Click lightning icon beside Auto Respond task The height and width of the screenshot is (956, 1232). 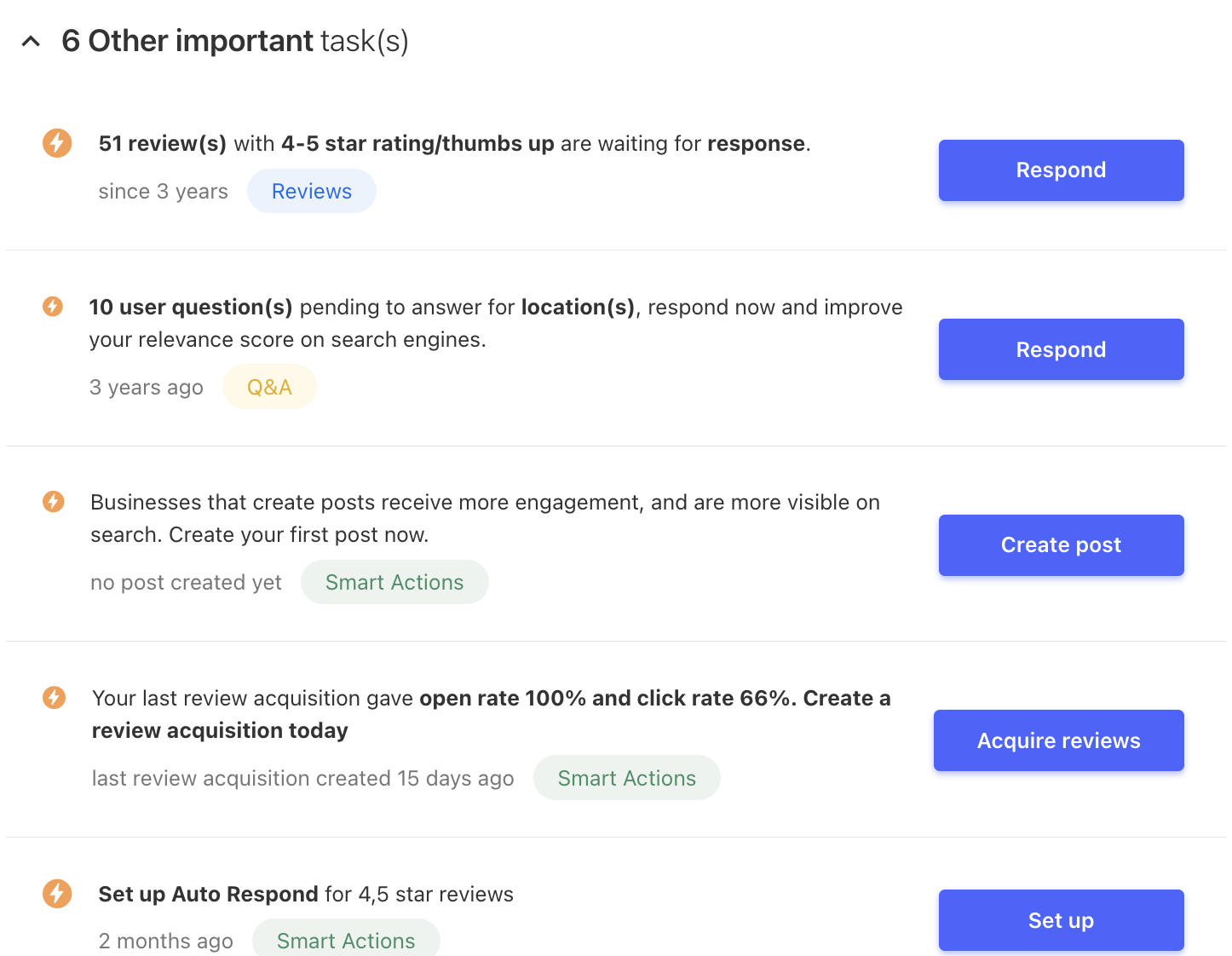click(57, 894)
